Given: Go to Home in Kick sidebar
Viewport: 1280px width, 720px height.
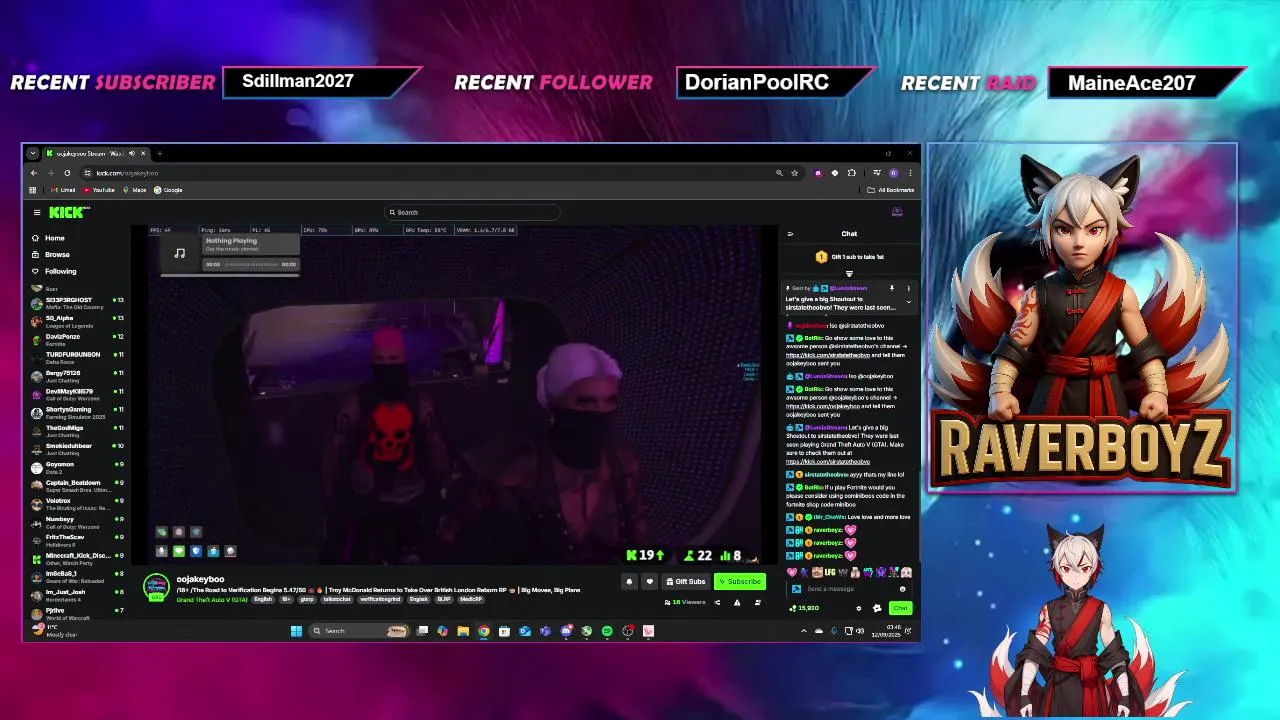Looking at the screenshot, I should 47,238.
